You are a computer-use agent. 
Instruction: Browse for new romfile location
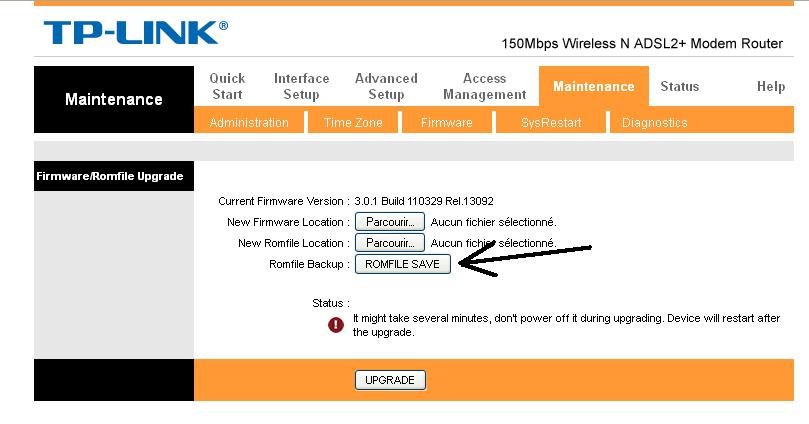click(390, 243)
